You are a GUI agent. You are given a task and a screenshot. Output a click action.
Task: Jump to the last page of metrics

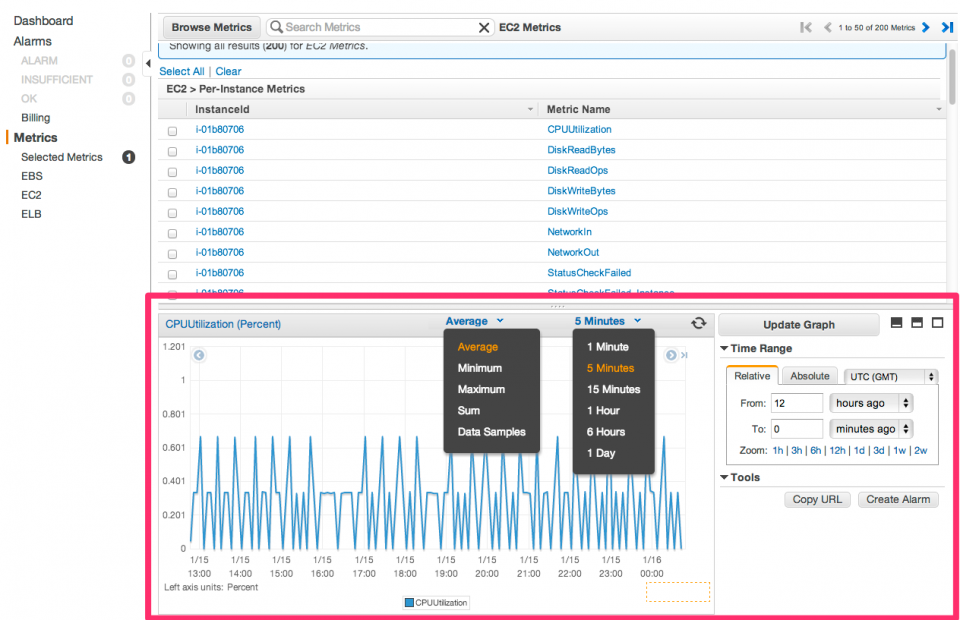[x=948, y=28]
